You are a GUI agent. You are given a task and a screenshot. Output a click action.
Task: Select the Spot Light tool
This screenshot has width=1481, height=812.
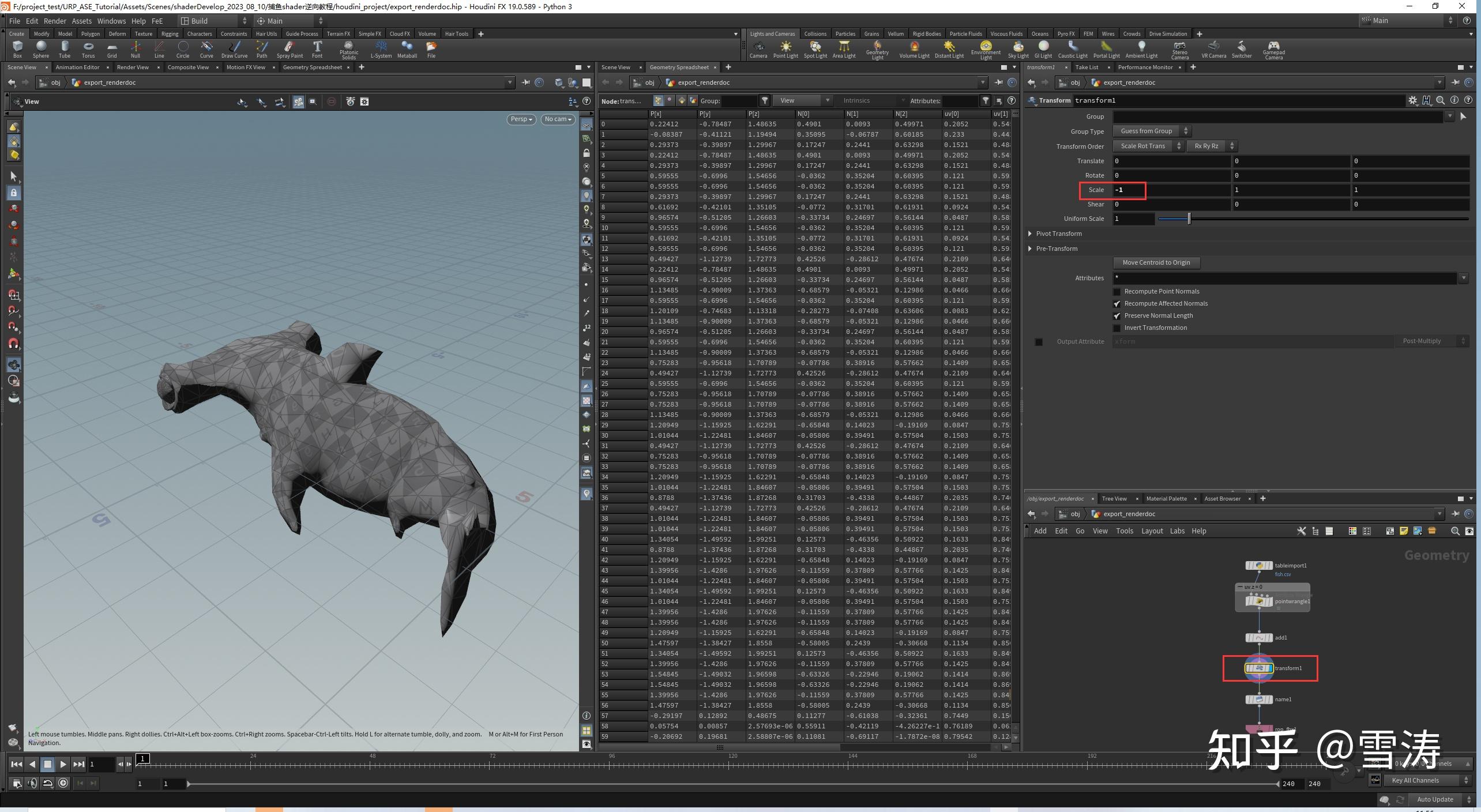815,50
